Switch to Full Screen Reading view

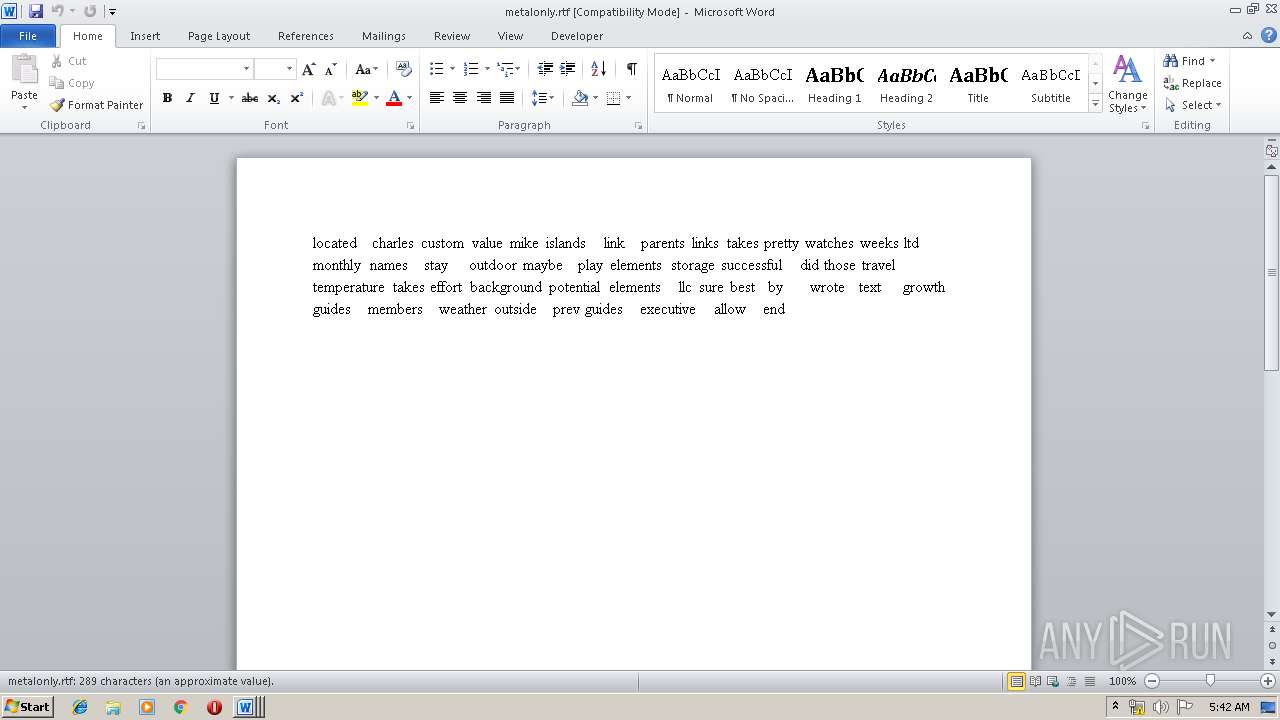pos(1034,681)
